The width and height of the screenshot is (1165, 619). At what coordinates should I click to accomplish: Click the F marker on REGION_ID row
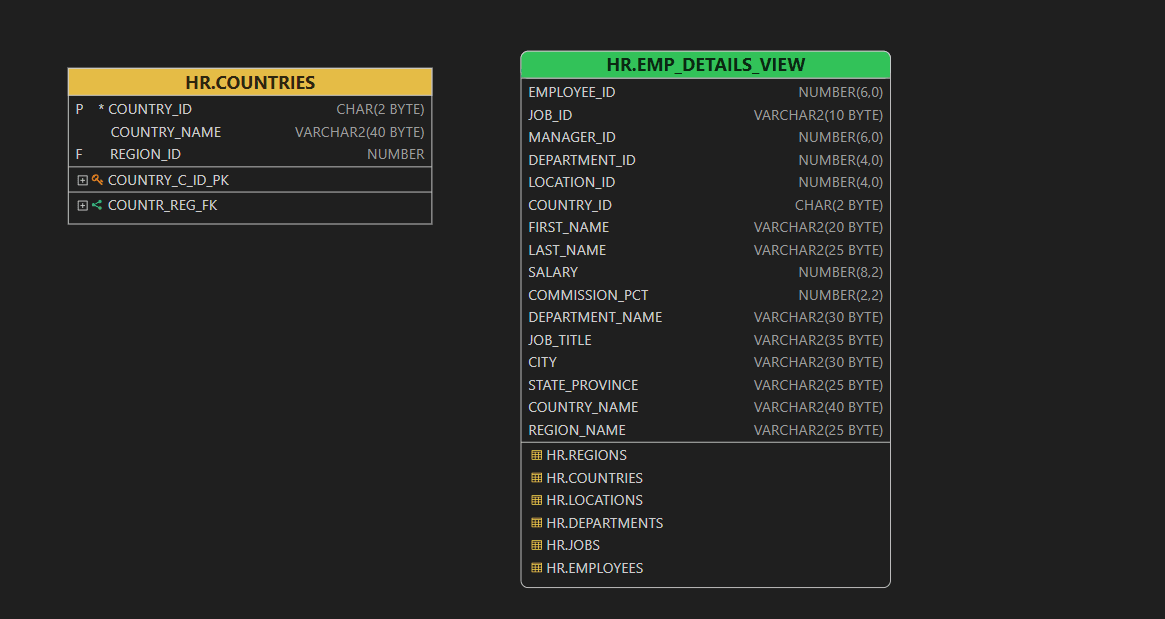[79, 154]
